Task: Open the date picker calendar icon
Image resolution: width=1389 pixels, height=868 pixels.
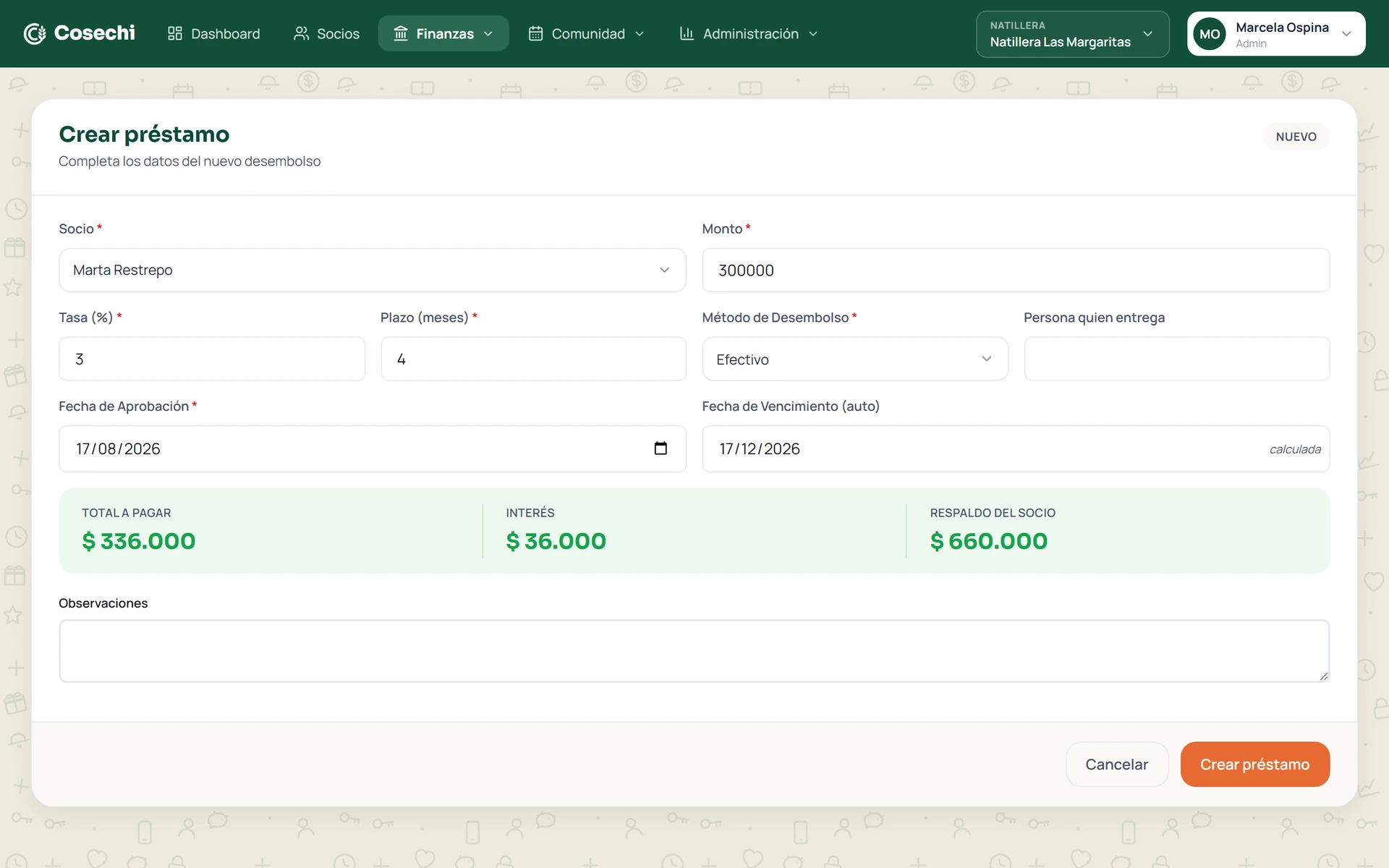Action: (660, 448)
